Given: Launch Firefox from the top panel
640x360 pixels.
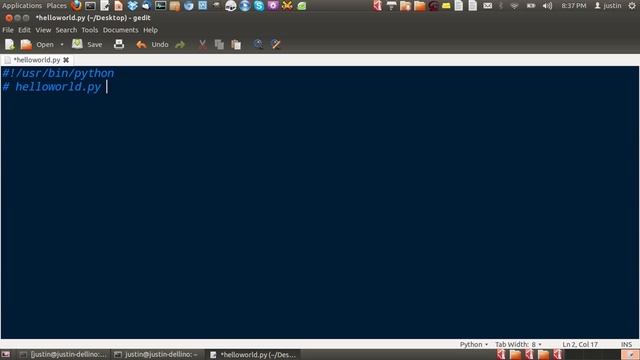Looking at the screenshot, I should click(76, 6).
